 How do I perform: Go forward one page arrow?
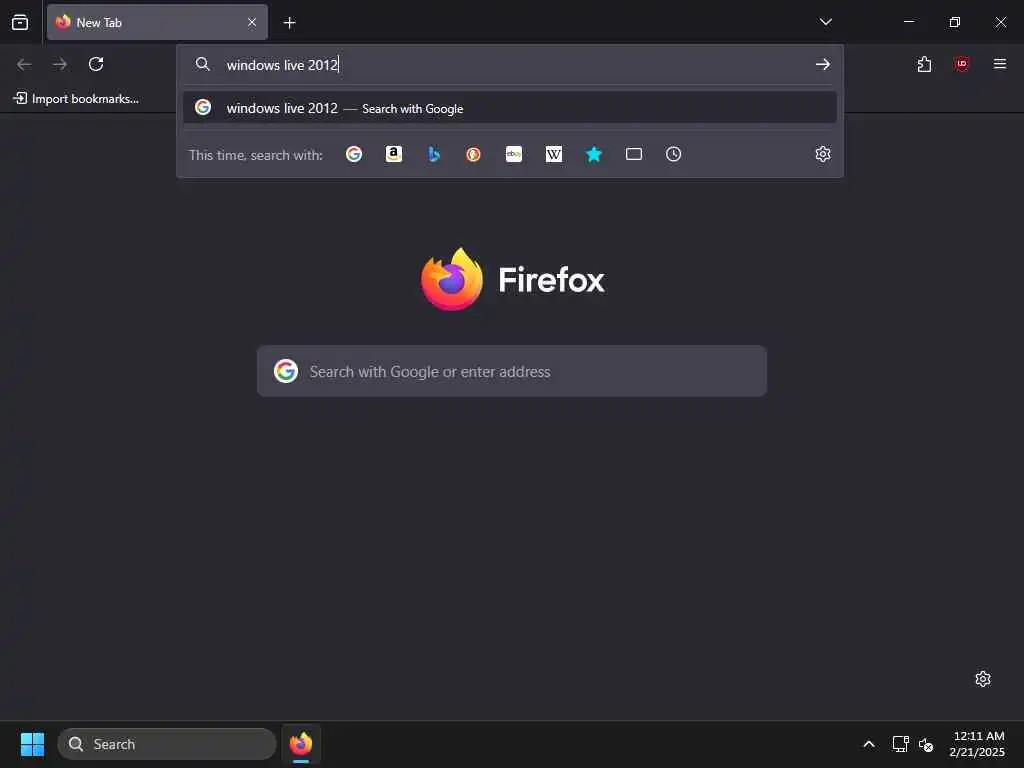click(x=60, y=64)
